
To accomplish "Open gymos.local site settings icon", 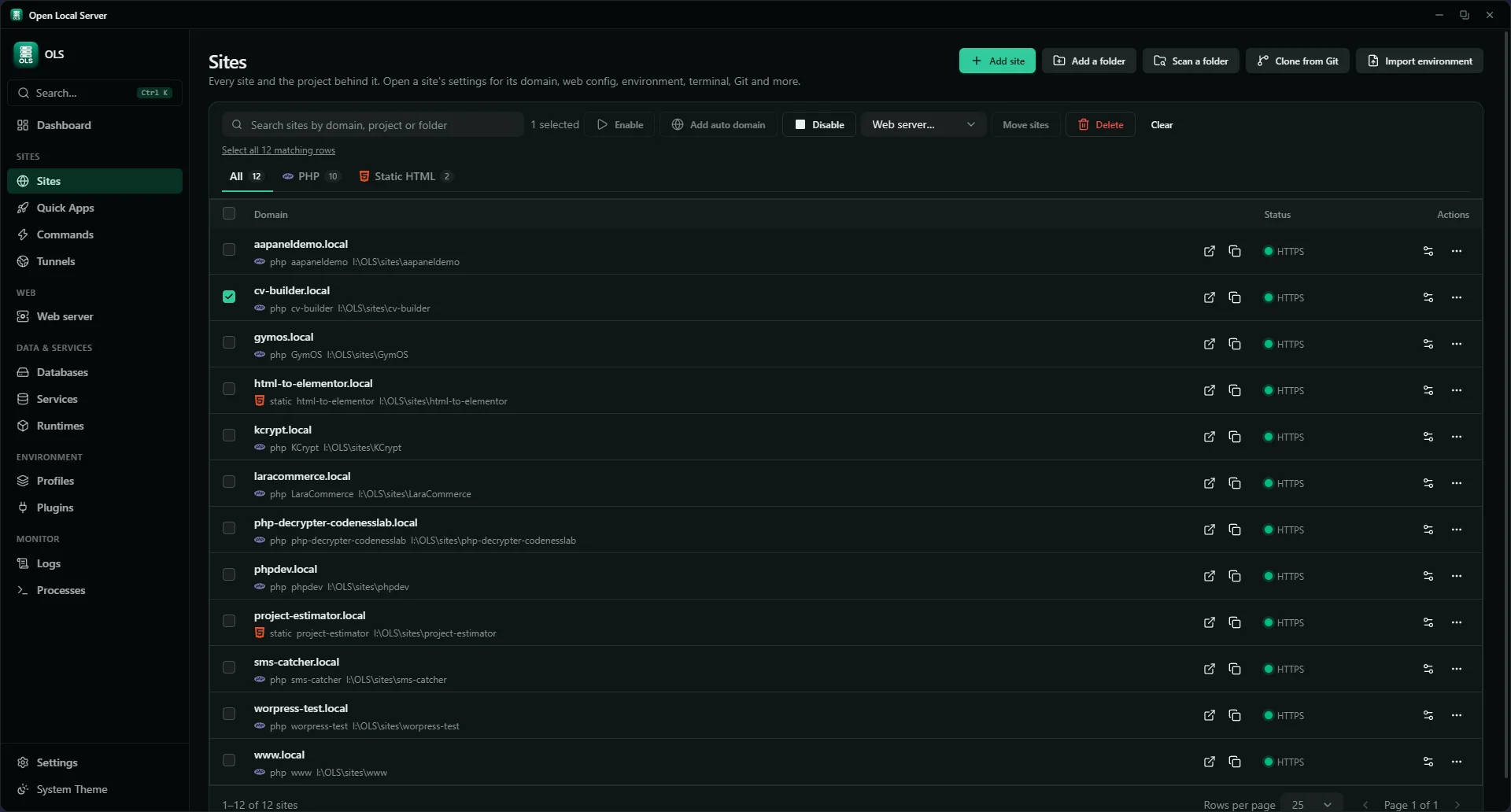I will click(1428, 344).
